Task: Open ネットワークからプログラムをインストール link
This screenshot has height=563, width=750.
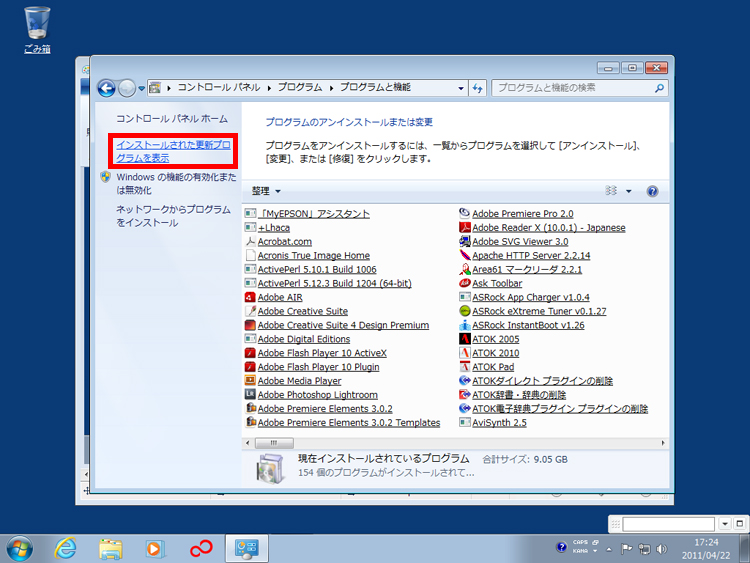Action: (x=173, y=216)
